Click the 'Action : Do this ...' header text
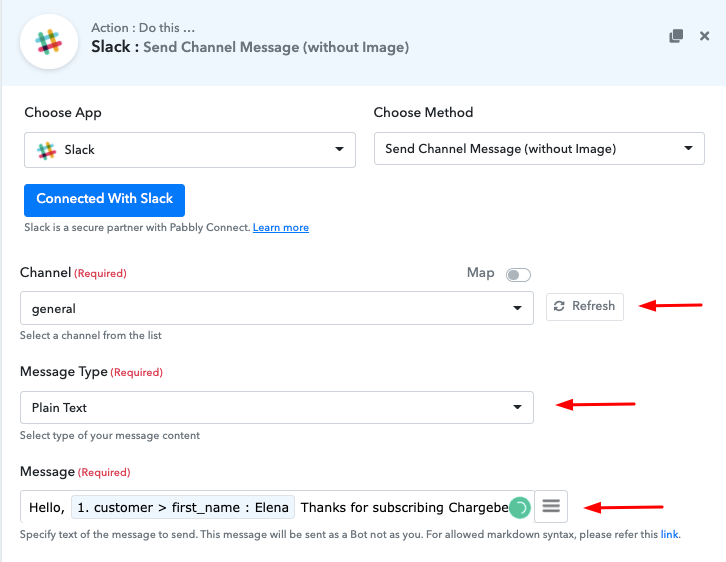 pos(143,28)
